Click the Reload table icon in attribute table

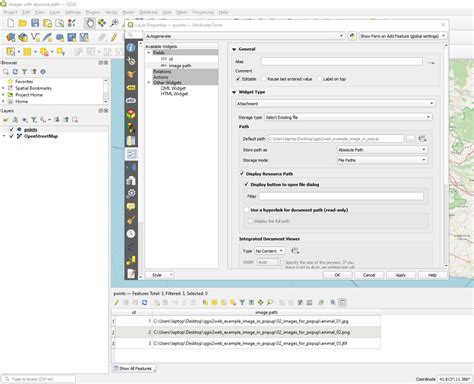(144, 302)
